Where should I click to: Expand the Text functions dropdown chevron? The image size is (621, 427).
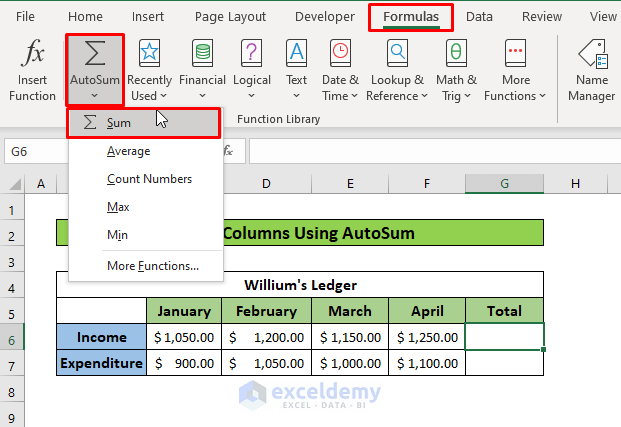(x=296, y=96)
